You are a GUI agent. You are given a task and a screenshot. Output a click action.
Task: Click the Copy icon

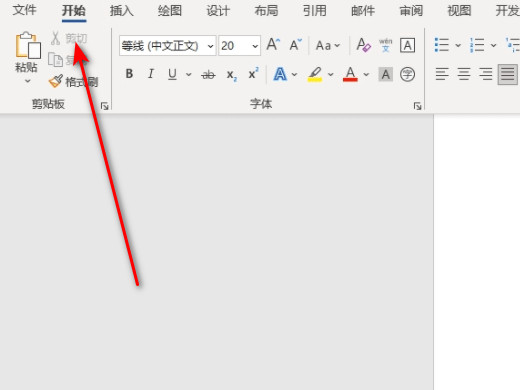click(55, 60)
